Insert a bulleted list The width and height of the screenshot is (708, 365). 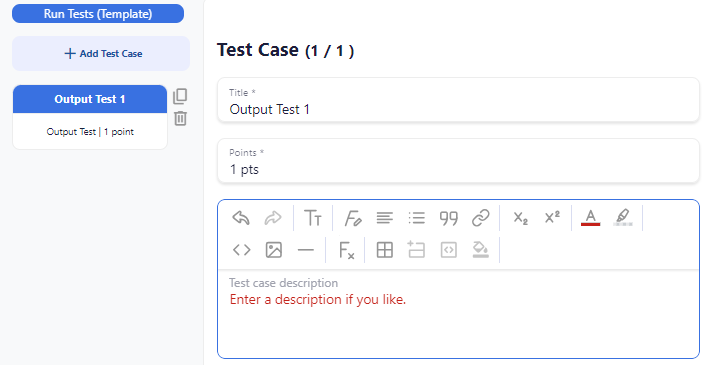coord(416,218)
